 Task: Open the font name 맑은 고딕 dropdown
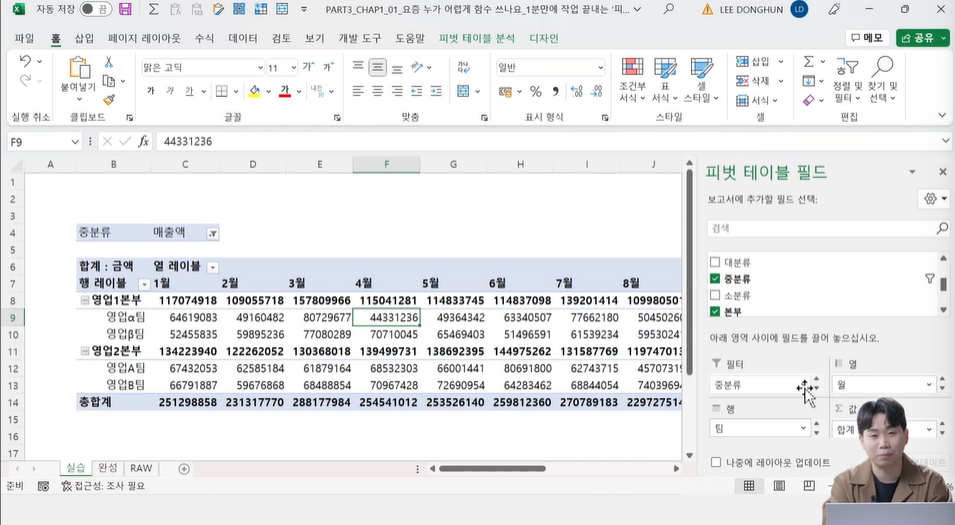pyautogui.click(x=260, y=68)
